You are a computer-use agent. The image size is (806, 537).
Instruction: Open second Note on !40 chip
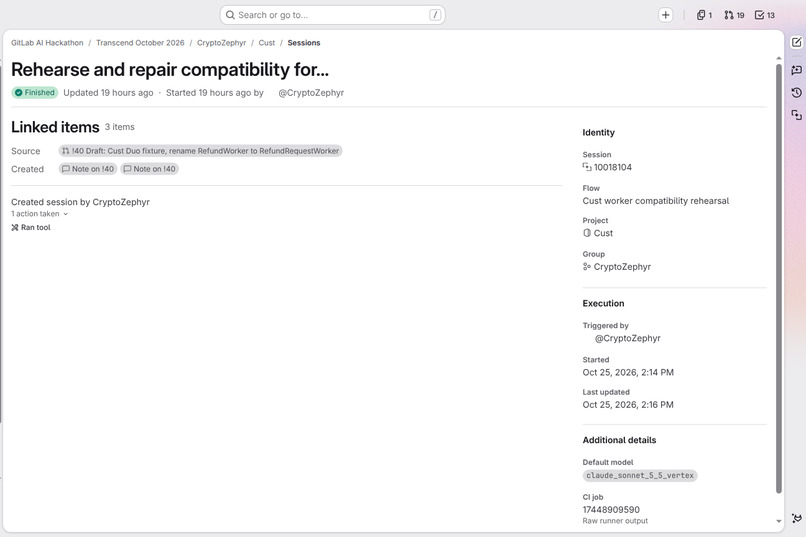150,169
